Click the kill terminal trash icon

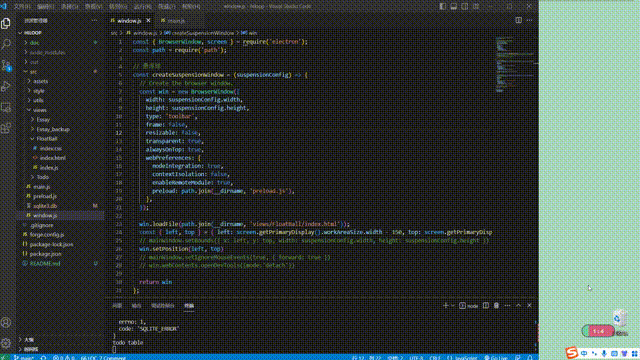[496, 305]
